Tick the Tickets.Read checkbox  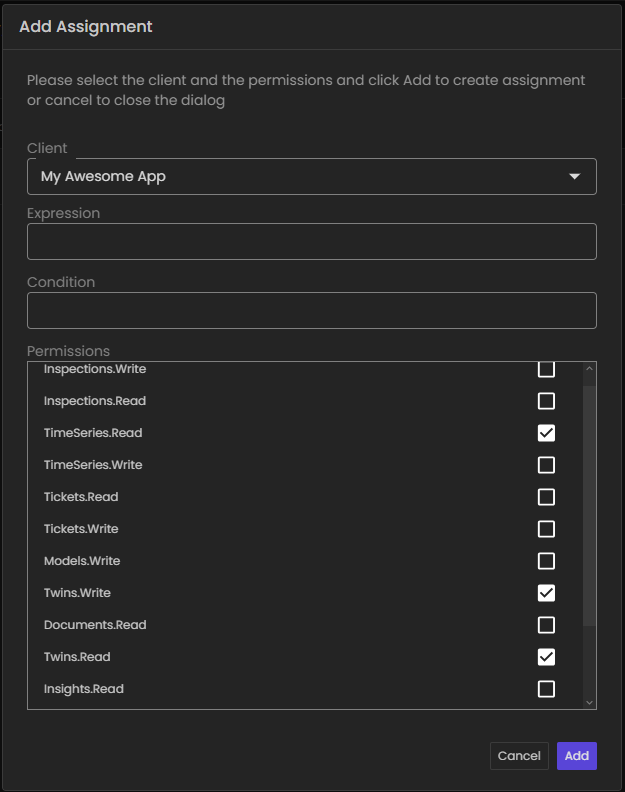546,497
